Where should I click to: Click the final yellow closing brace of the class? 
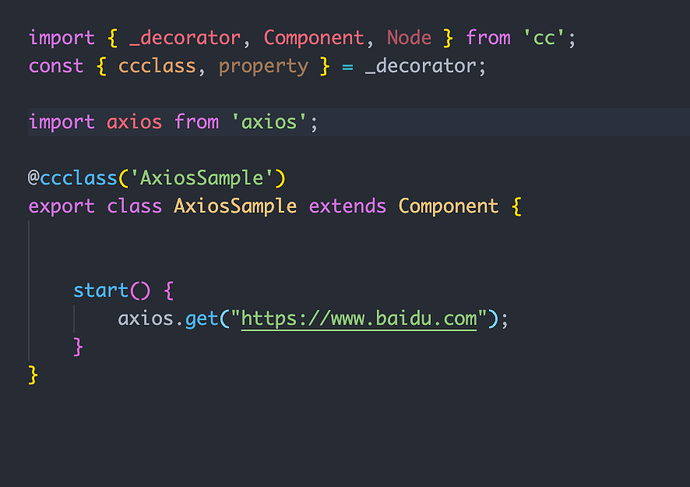point(33,374)
